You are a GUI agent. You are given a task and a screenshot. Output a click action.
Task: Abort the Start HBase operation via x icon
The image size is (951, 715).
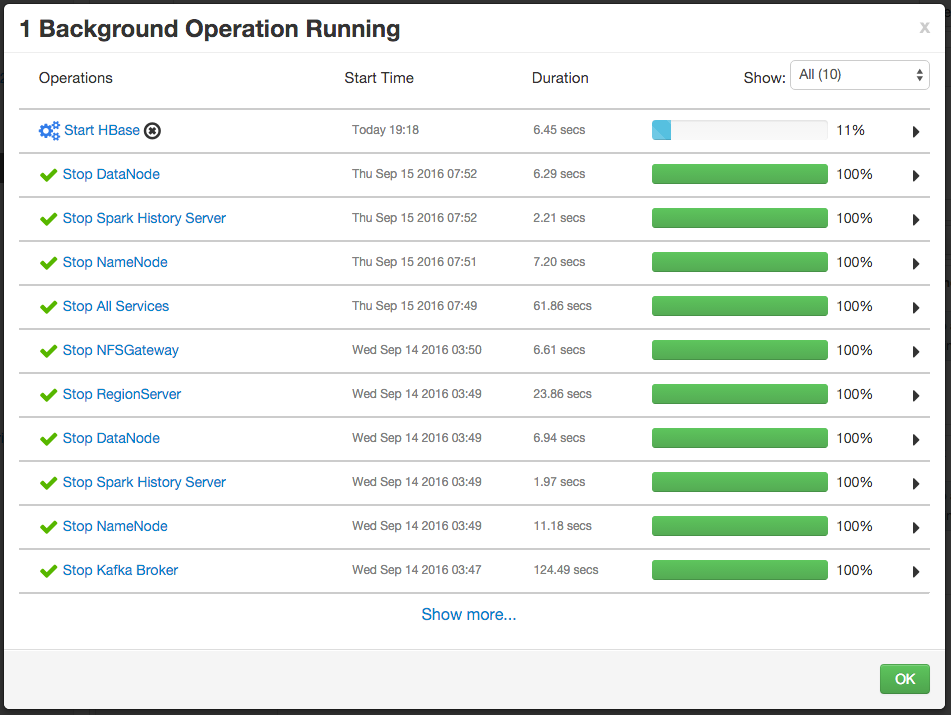[152, 131]
